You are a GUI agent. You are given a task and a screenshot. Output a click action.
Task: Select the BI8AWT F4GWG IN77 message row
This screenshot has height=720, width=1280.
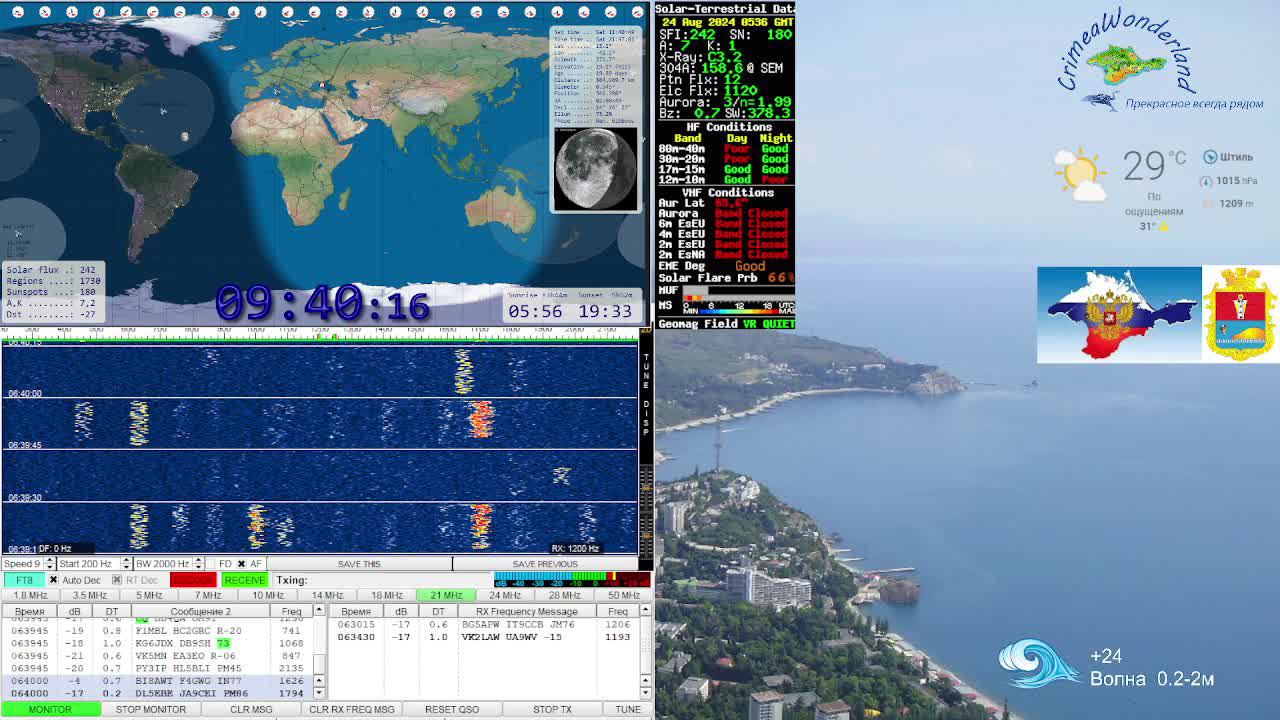158,681
